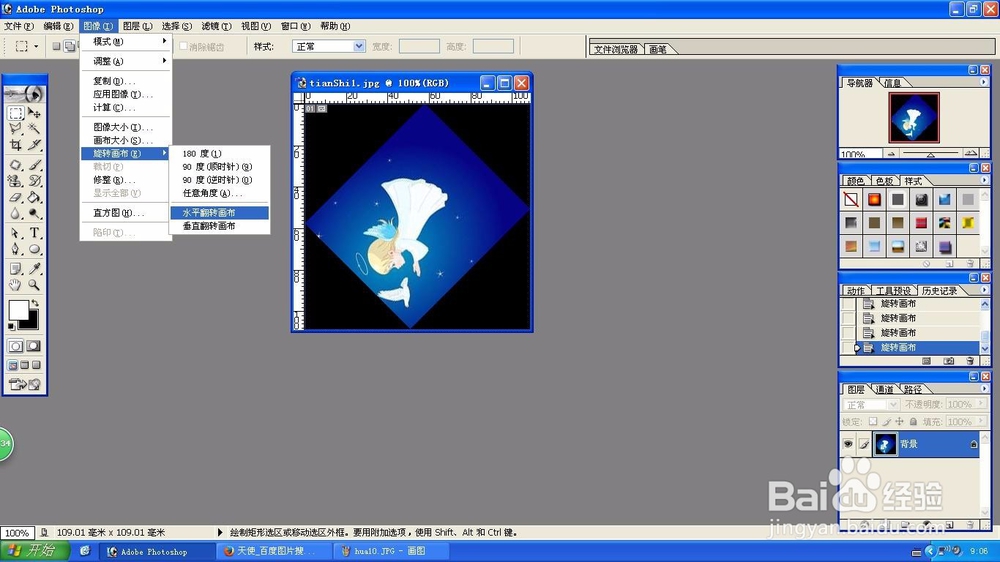This screenshot has height=562, width=1000.
Task: Click the background black color swatch
Action: (x=31, y=321)
